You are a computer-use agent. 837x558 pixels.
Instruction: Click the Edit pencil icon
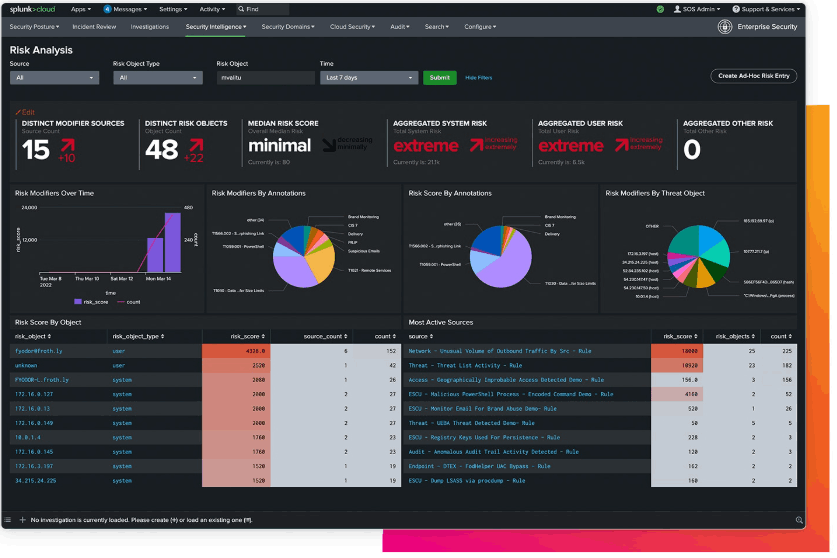[x=18, y=113]
